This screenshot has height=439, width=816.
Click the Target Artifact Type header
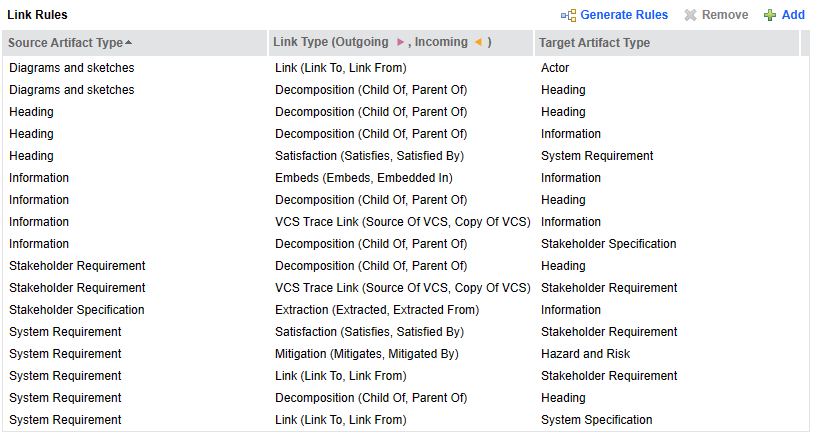[x=594, y=43]
